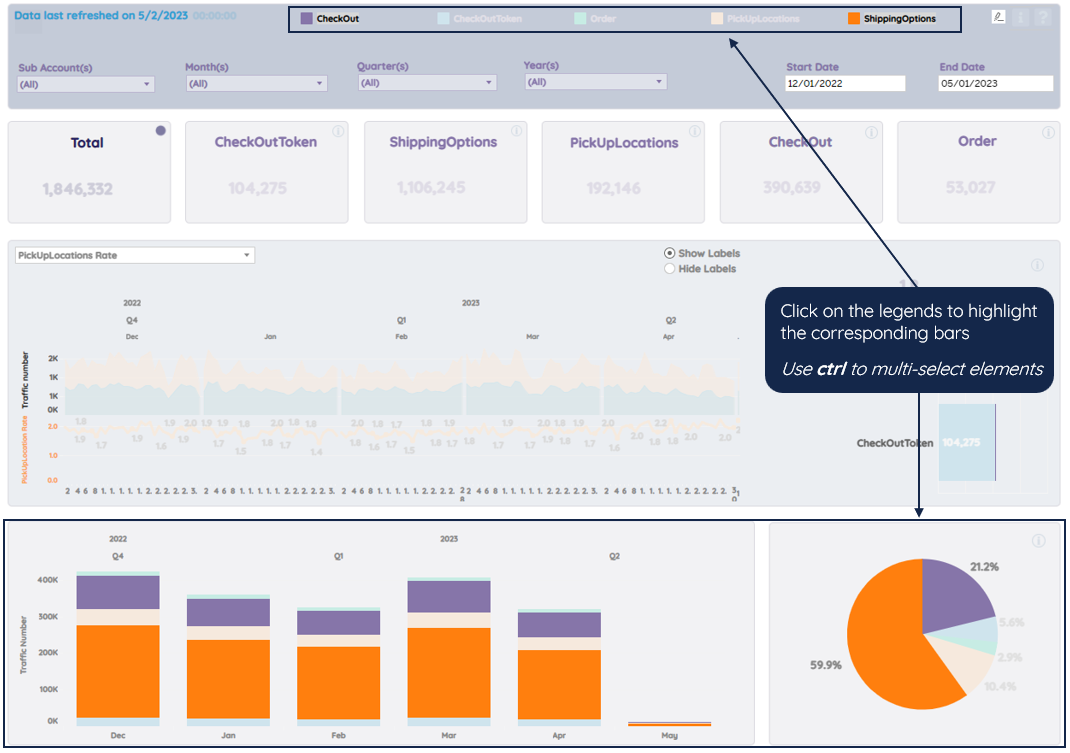This screenshot has width=1070, height=753.
Task: Click the 21.2% pie chart label
Action: pos(984,567)
